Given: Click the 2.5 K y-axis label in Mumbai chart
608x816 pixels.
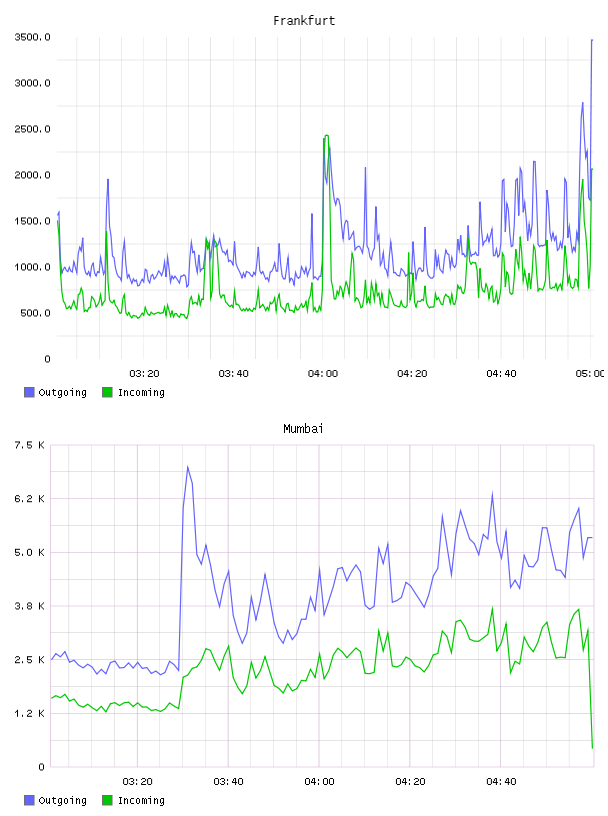Looking at the screenshot, I should [x=30, y=659].
